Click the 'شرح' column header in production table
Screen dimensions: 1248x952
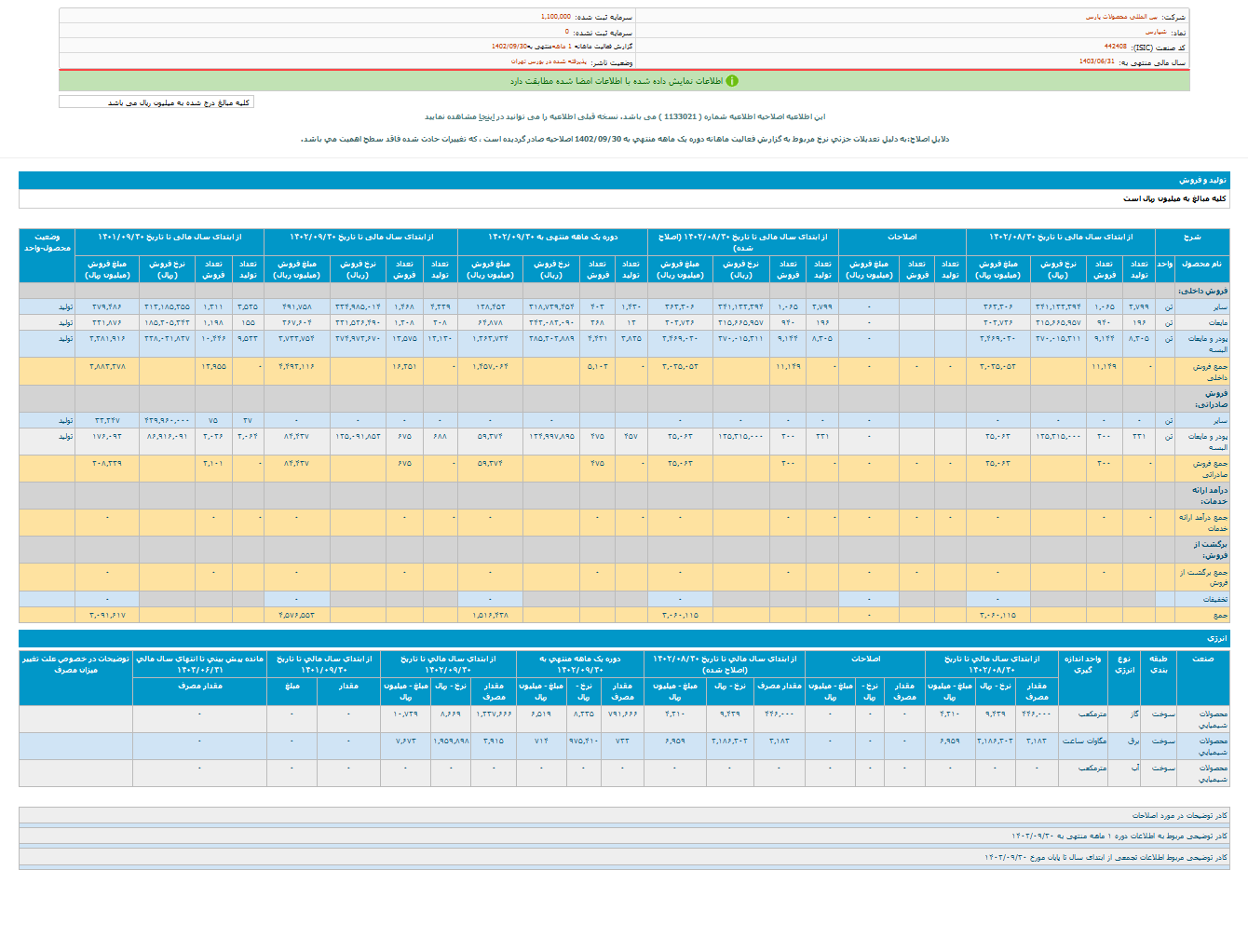tap(1192, 237)
